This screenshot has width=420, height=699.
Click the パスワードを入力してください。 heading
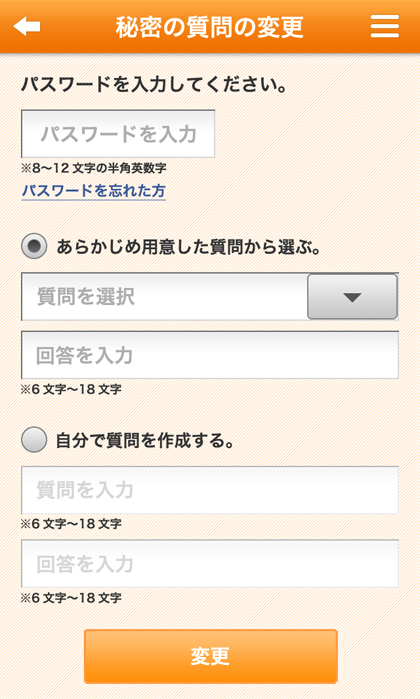(154, 84)
